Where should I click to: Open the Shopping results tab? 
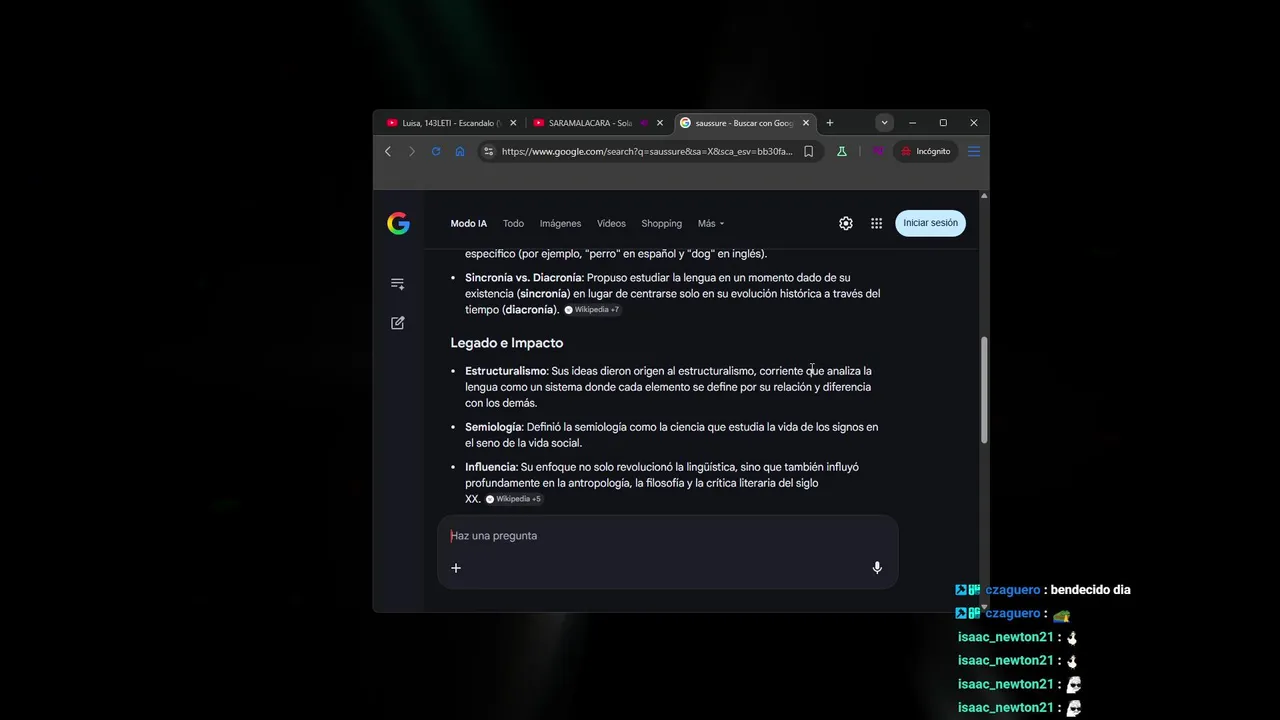[x=661, y=224]
